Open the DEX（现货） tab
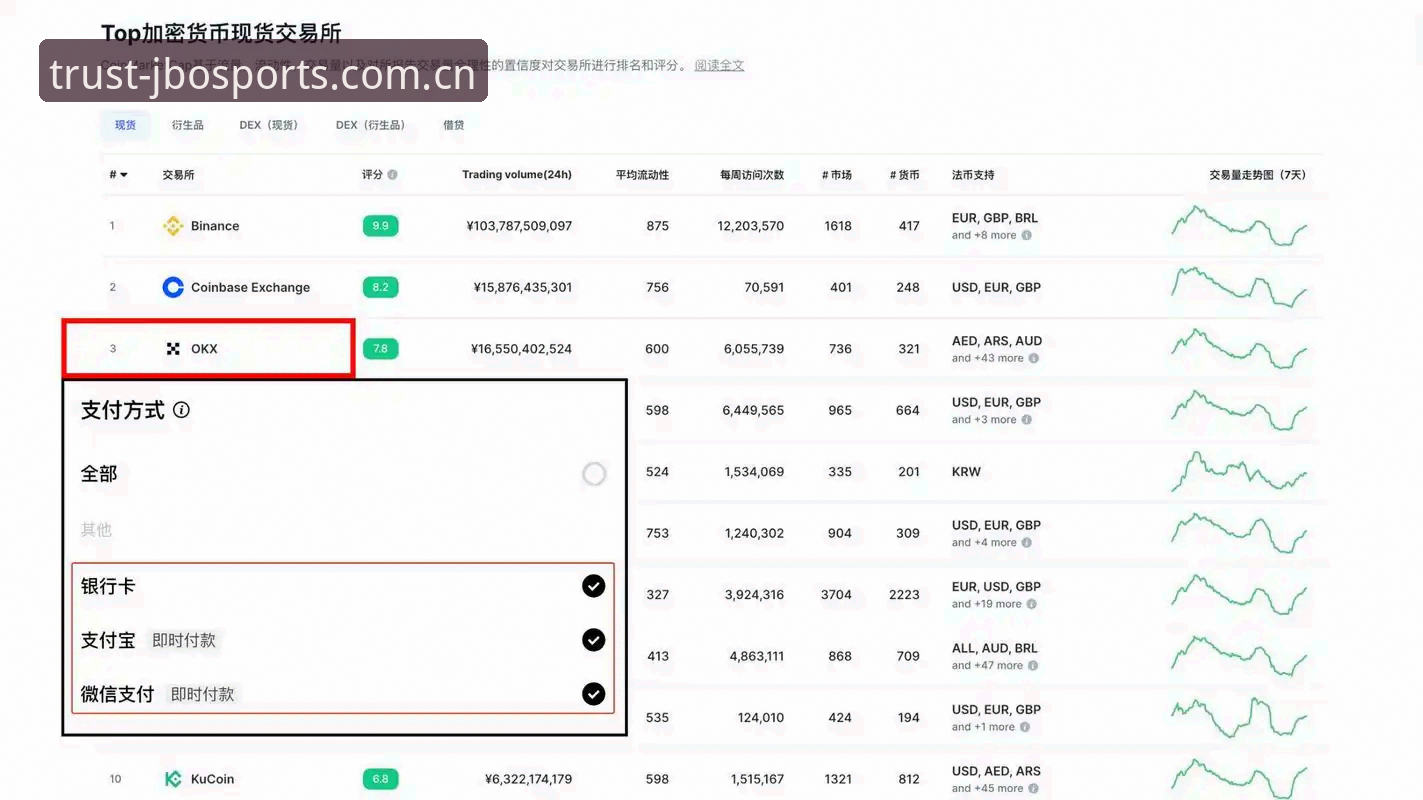Screen dimensions: 1423x800 [x=269, y=125]
